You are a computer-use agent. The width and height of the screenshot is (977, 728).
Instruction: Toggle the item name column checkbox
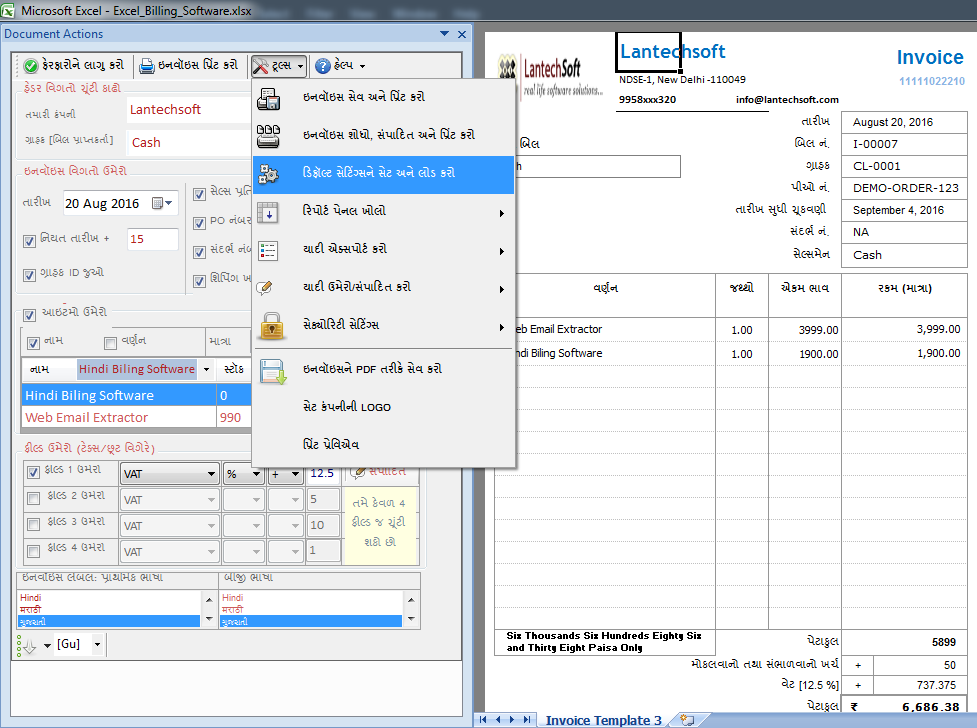(x=34, y=343)
